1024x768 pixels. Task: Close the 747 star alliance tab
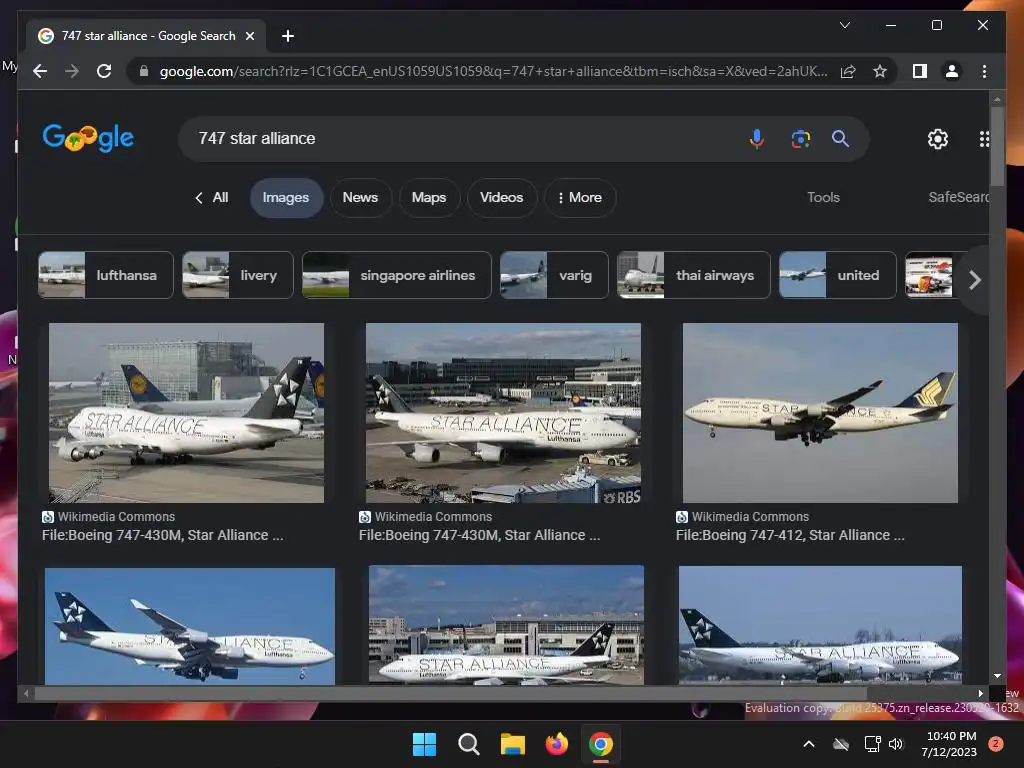pyautogui.click(x=249, y=36)
